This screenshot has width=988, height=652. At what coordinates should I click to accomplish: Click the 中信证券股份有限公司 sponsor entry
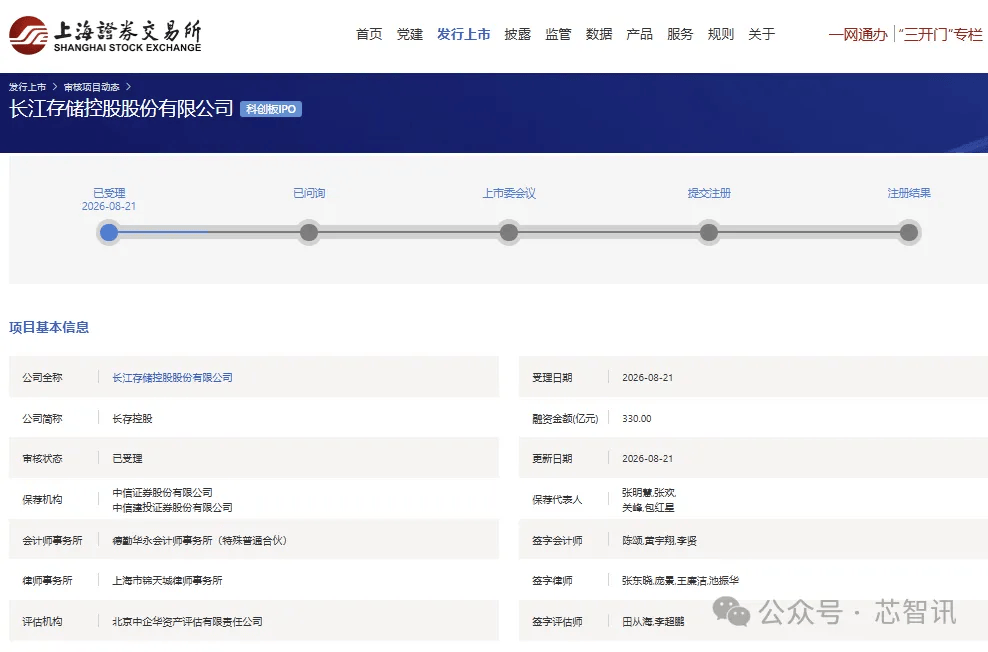point(162,493)
